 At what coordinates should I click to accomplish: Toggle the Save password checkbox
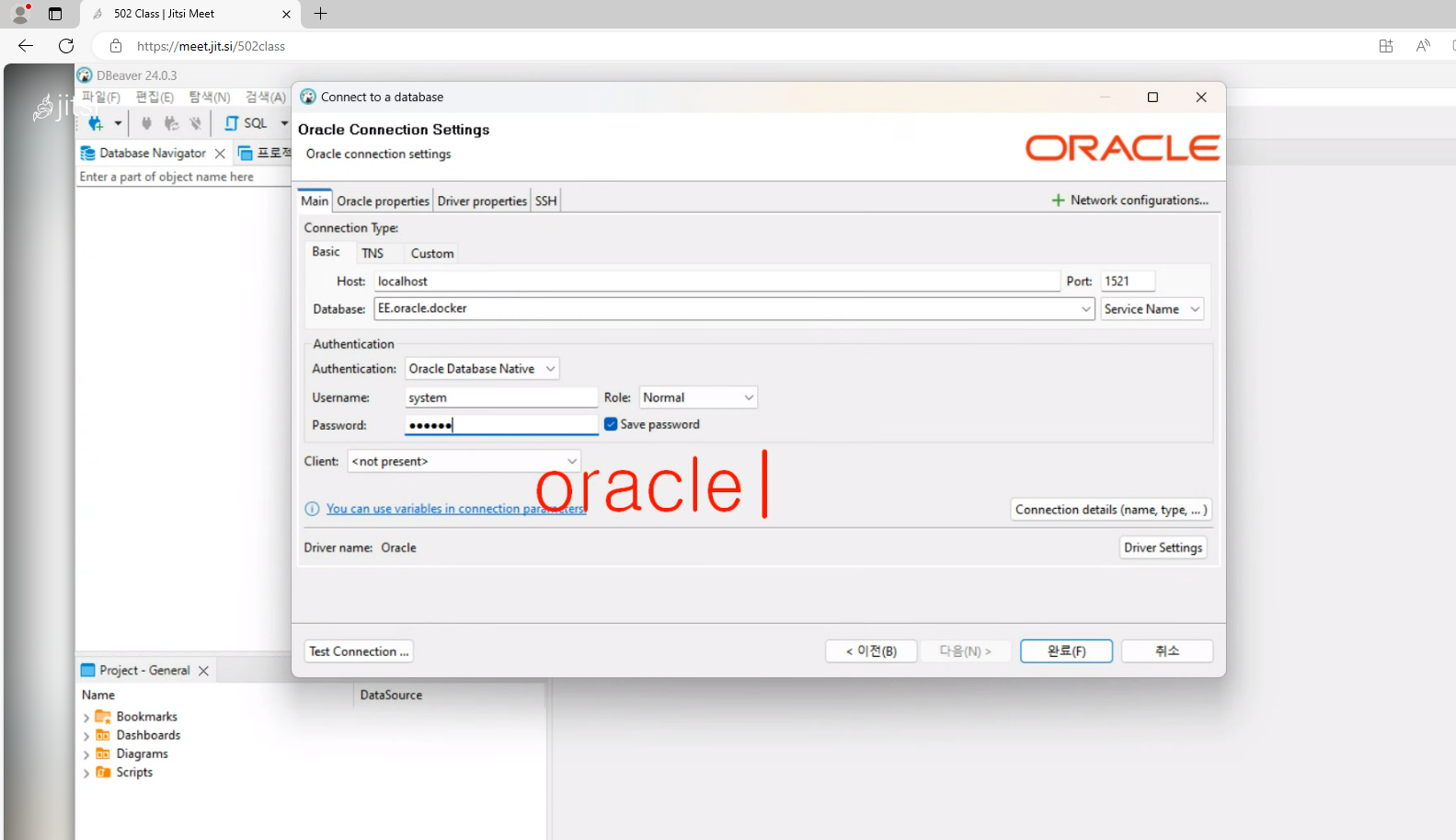(611, 424)
